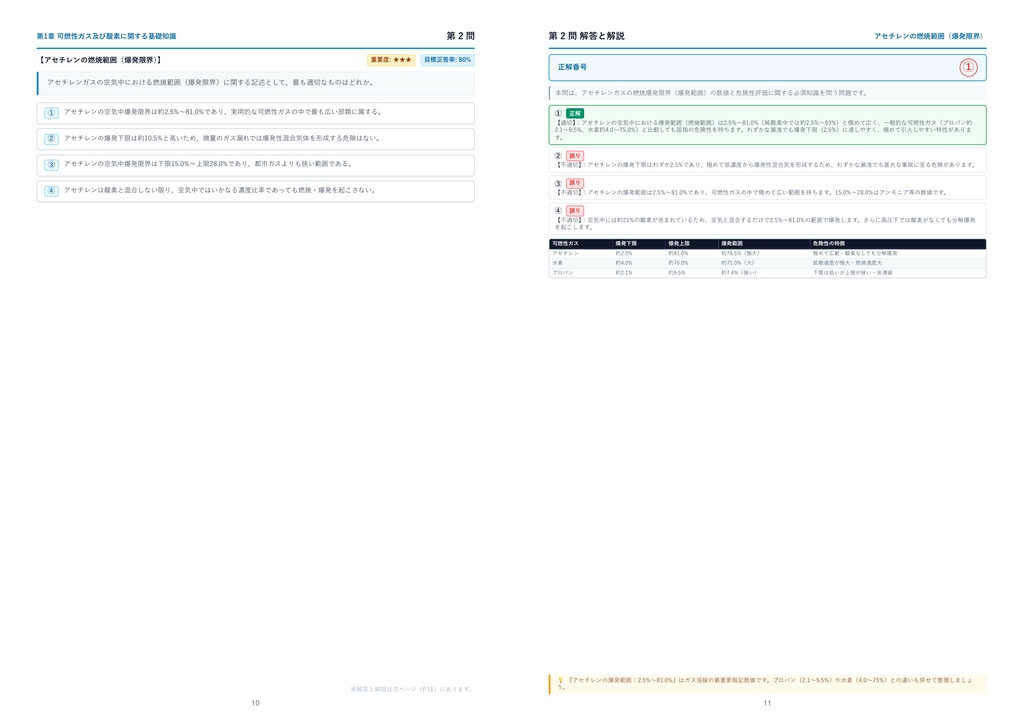
Task: Click the lightbulb icon in the yellow tip bar
Action: tap(560, 680)
